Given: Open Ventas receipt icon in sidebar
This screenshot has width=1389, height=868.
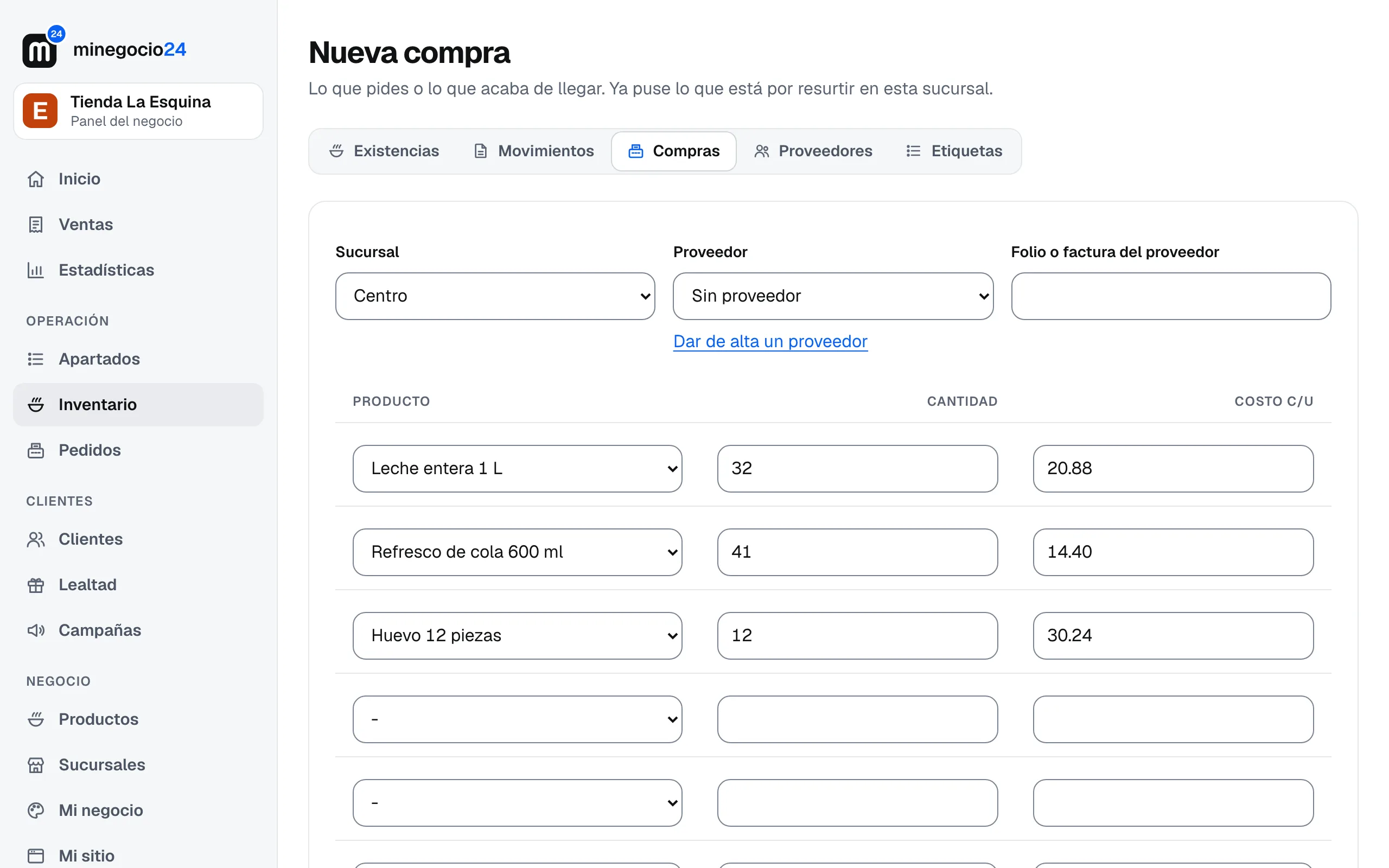Looking at the screenshot, I should coord(36,225).
